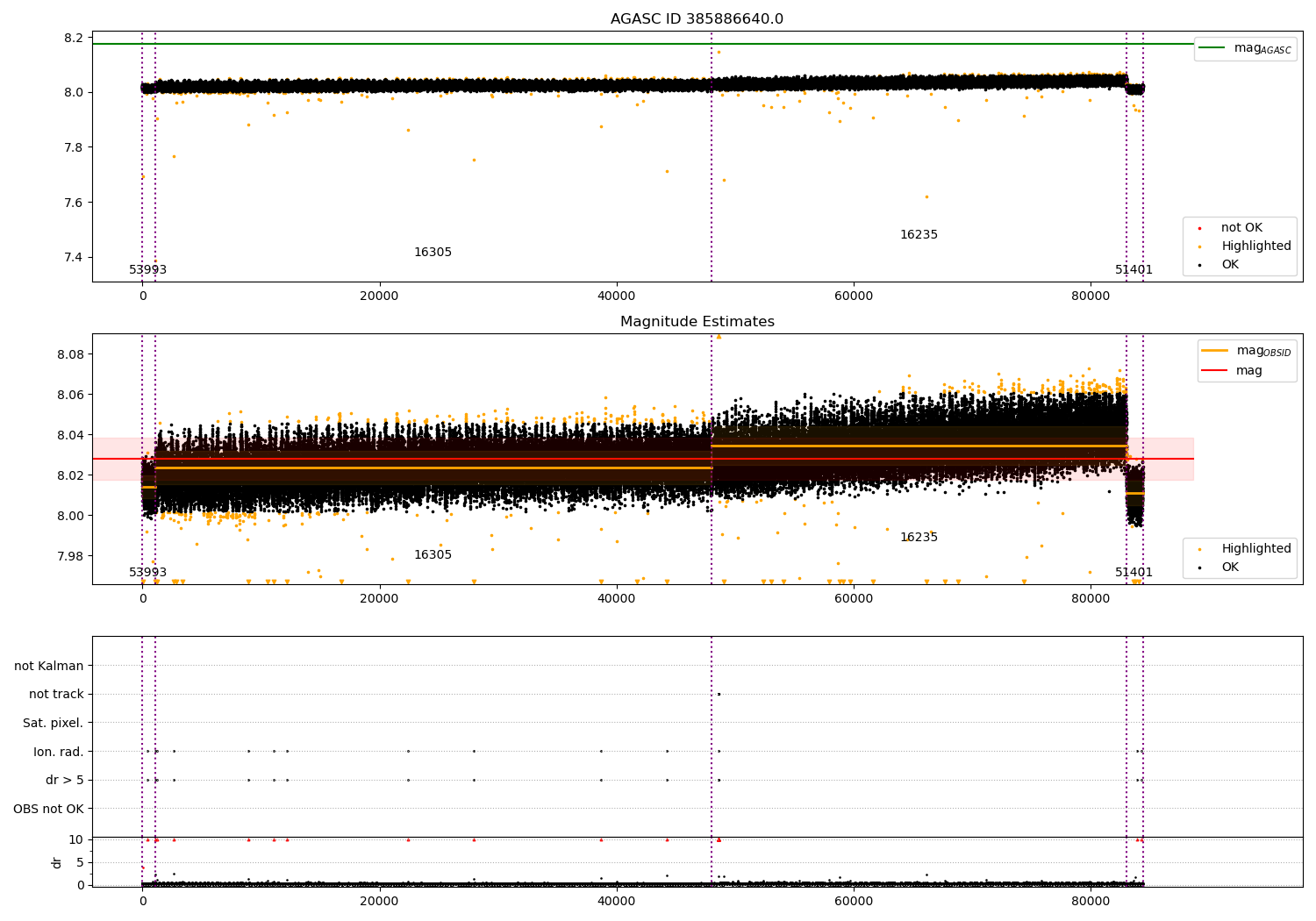Click the 'not track' flagged data point
Viewport: 1316px width, 921px height.
719,694
